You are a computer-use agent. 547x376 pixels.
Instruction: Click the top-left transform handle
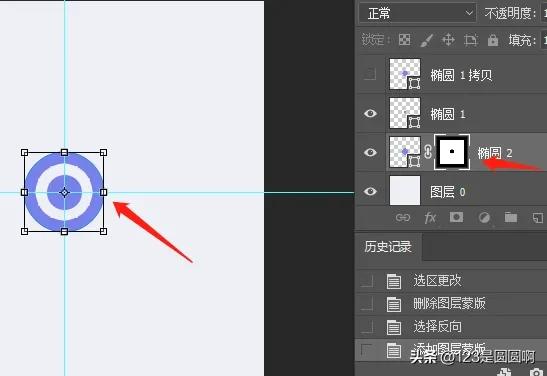click(x=24, y=152)
